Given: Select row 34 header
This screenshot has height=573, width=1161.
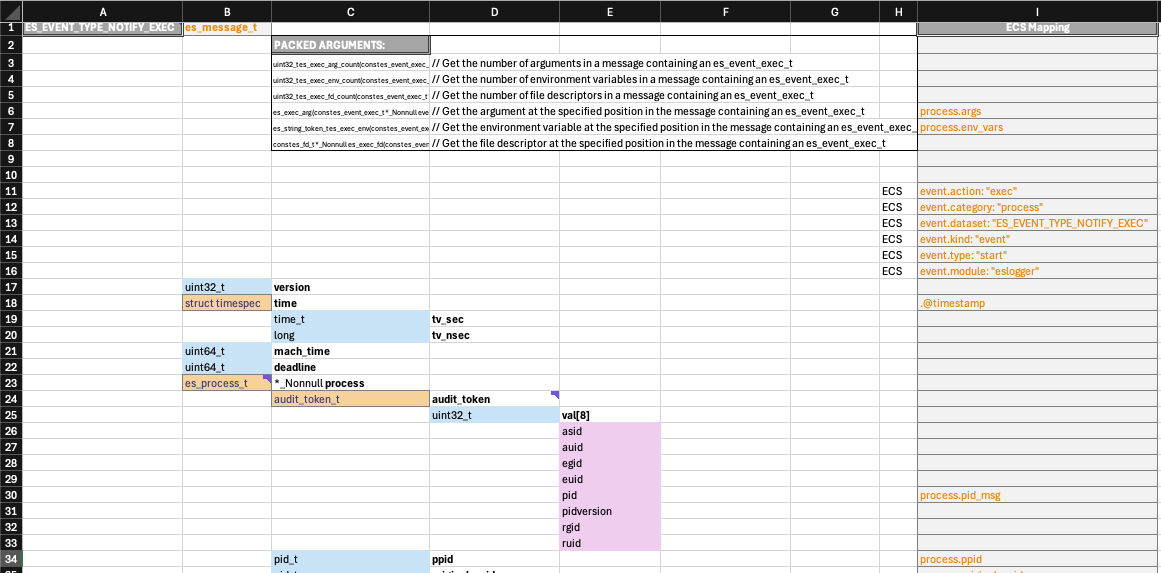Looking at the screenshot, I should (11, 559).
